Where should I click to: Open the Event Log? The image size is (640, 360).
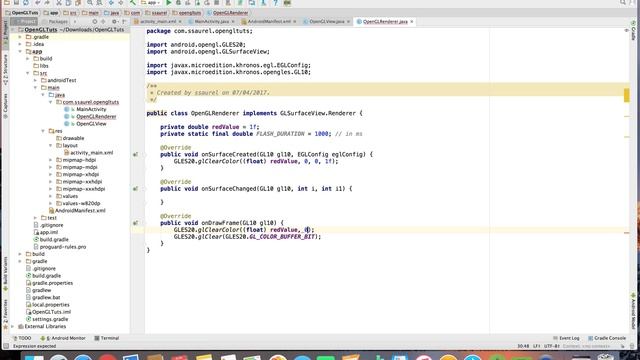(x=566, y=338)
